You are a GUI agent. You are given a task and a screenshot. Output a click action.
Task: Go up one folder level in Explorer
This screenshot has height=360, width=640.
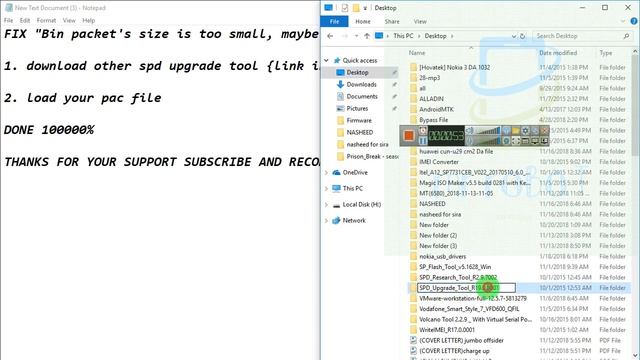click(x=367, y=36)
